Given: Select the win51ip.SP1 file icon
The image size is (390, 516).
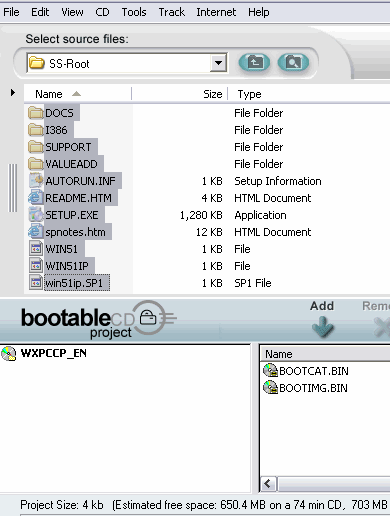Looking at the screenshot, I should coord(36,283).
